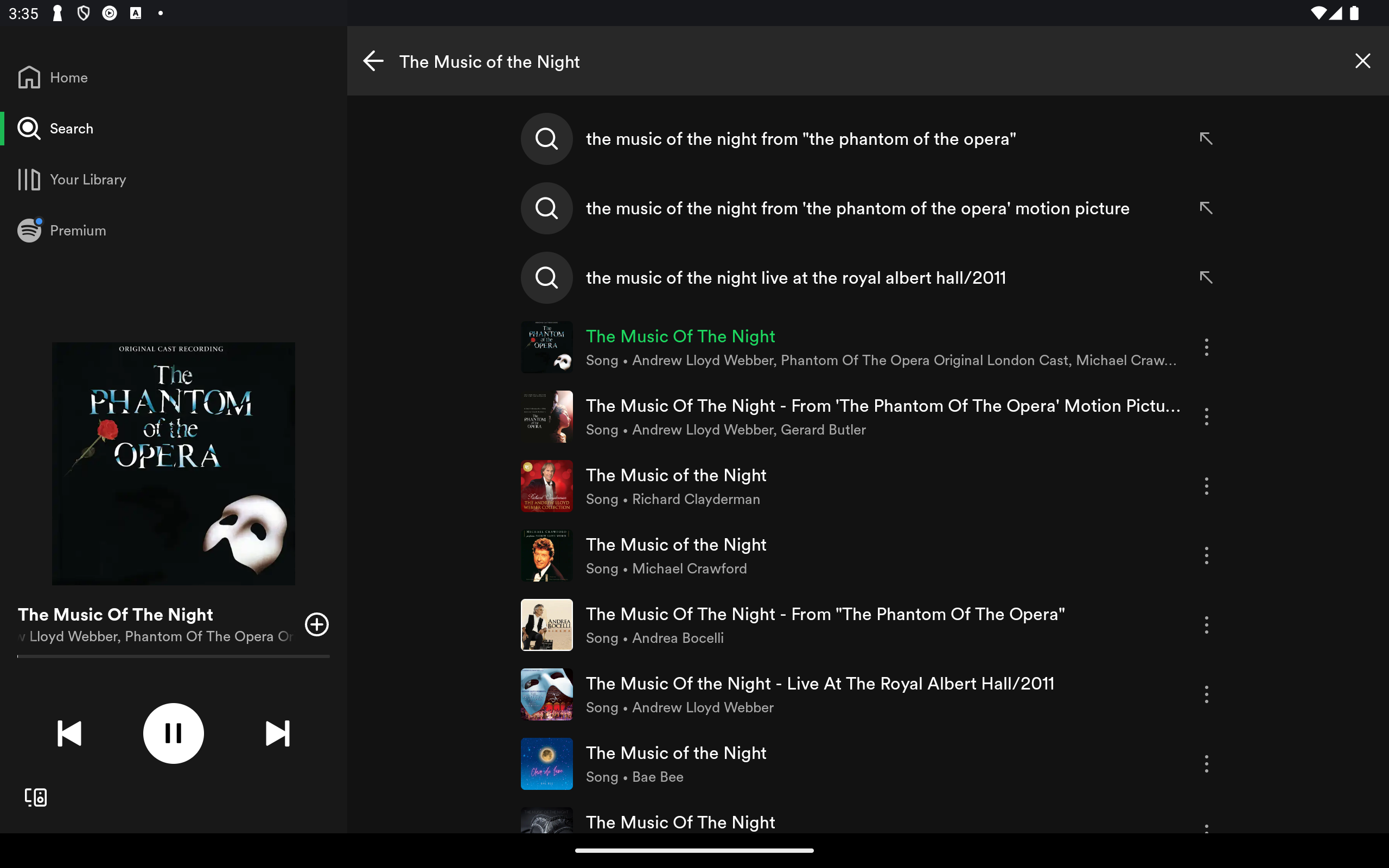Open now-playing artist line 'Lloyd Webber, Phantom Of The Opera'

point(155,637)
